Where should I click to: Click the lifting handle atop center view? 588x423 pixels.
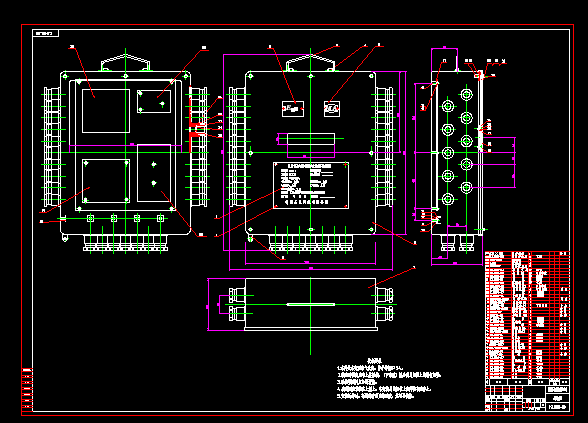tap(310, 63)
